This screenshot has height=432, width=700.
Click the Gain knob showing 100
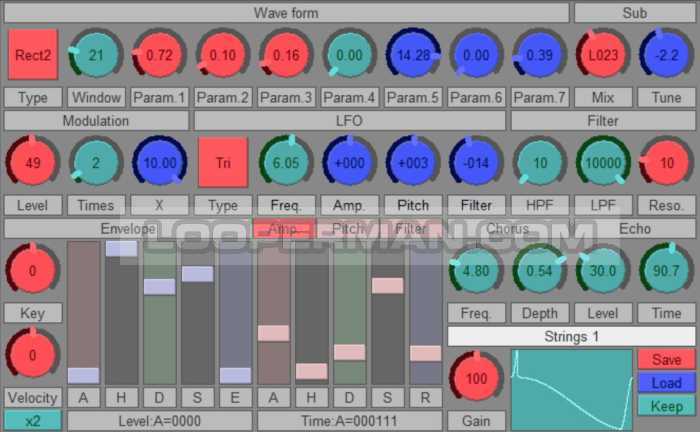pyautogui.click(x=476, y=380)
